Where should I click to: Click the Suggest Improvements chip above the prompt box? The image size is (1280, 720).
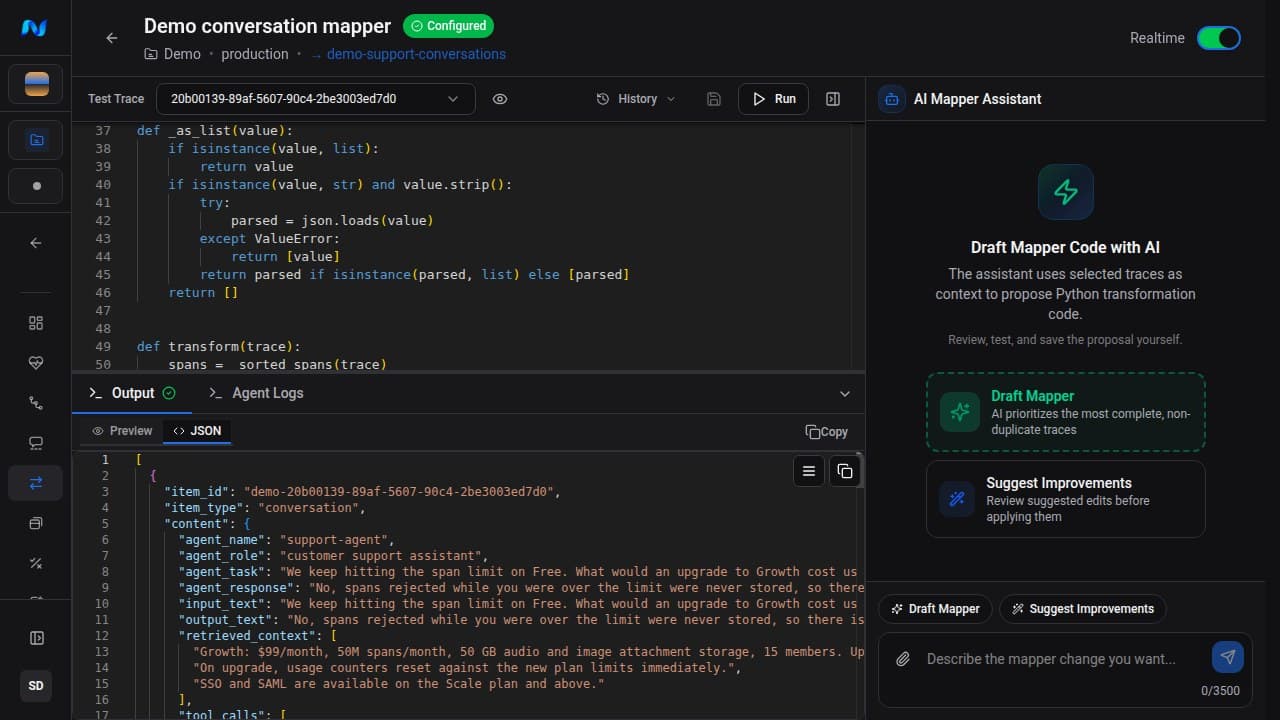click(1083, 609)
